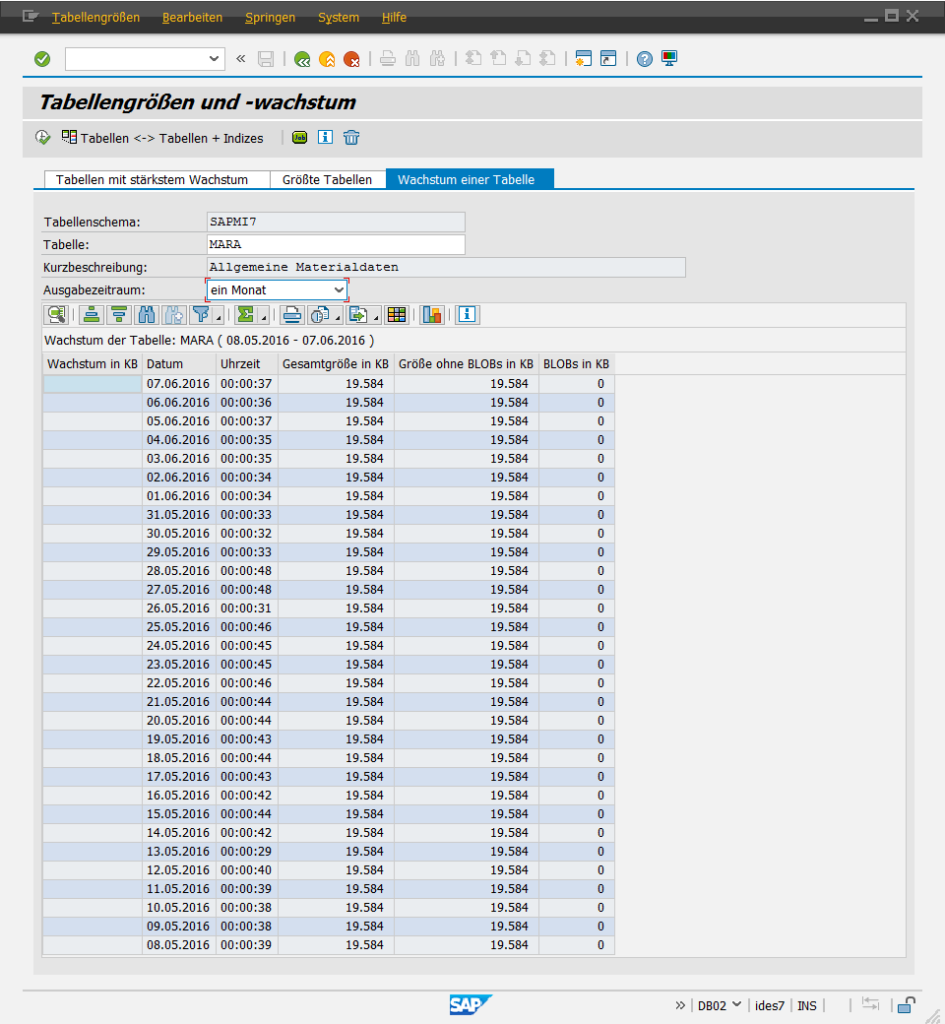Viewport: 945px width, 1024px height.
Task: Click the Execute clock-checkmark icon
Action: pos(43,138)
